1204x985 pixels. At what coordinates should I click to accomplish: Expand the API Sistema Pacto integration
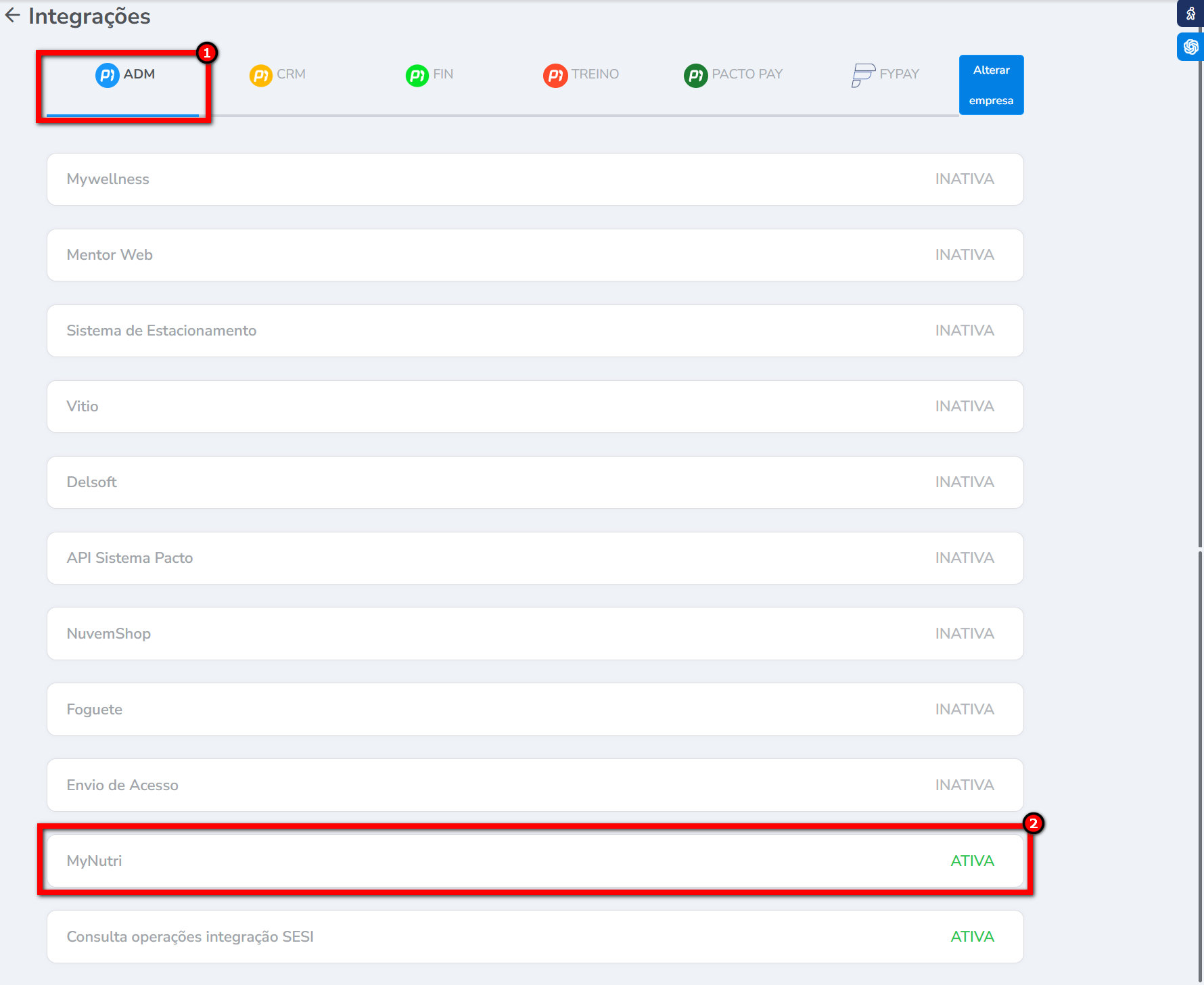[534, 558]
